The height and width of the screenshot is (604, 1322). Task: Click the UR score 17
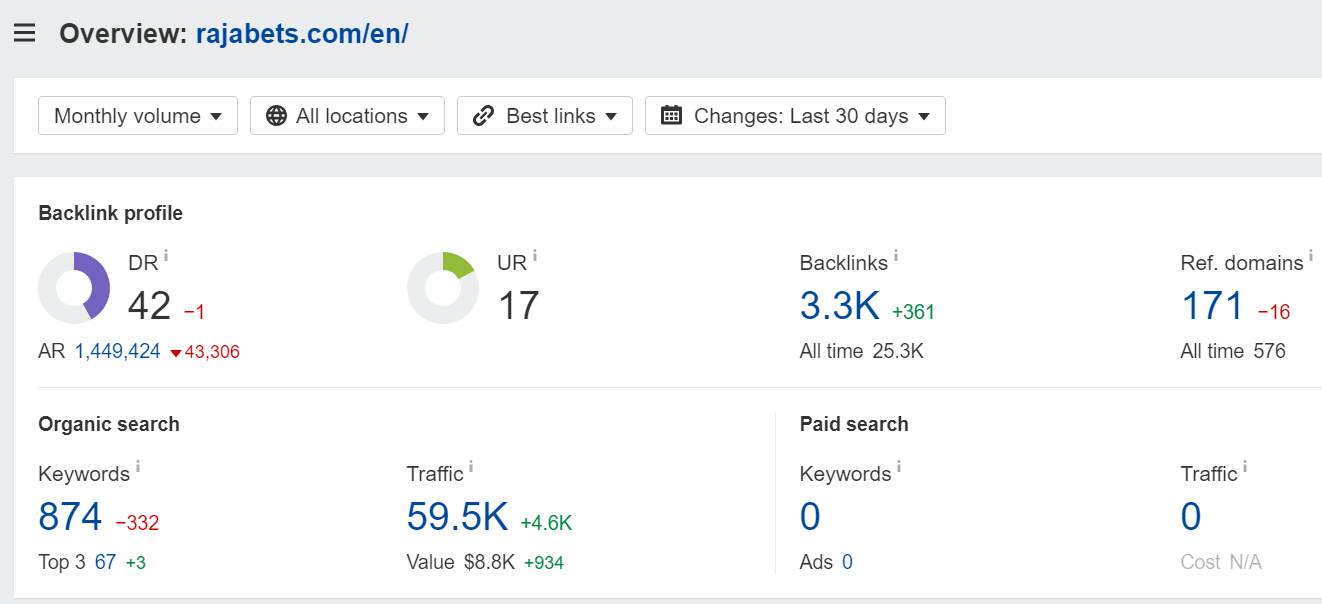point(518,306)
